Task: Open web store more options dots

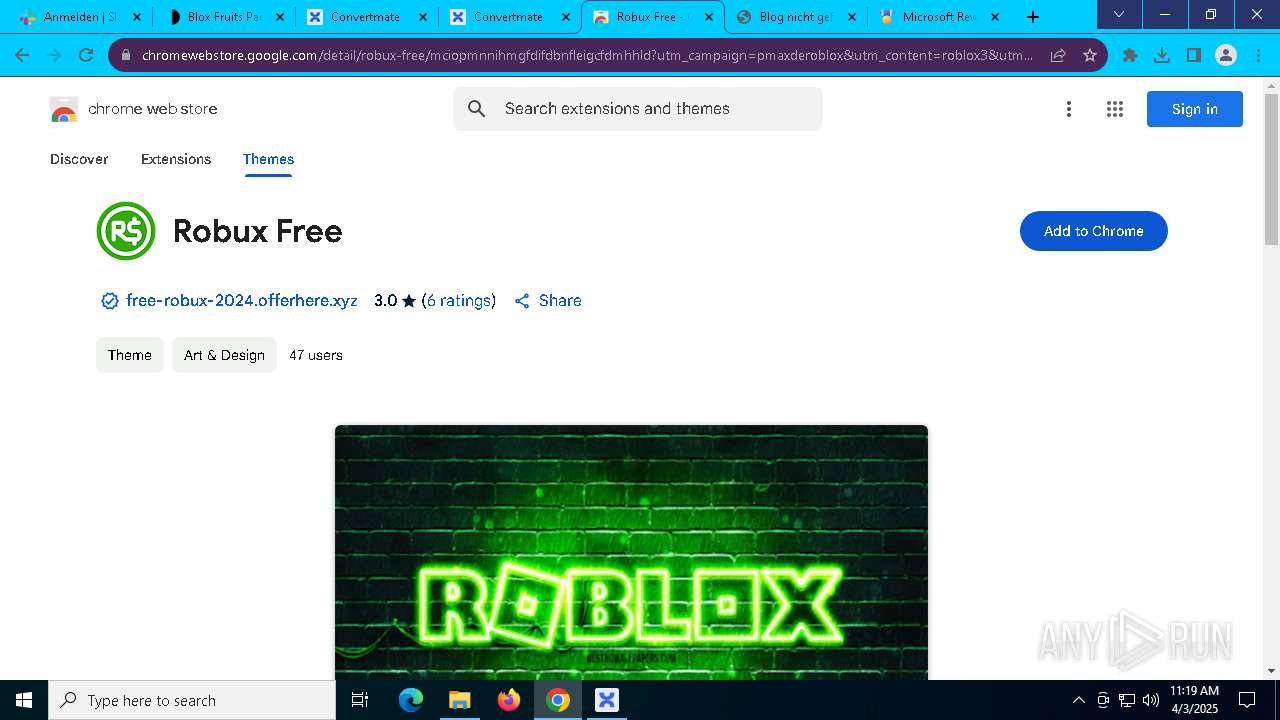Action: 1069,109
